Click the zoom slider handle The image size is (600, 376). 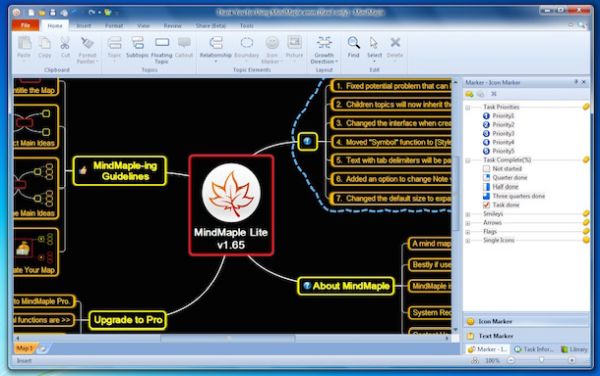(541, 360)
